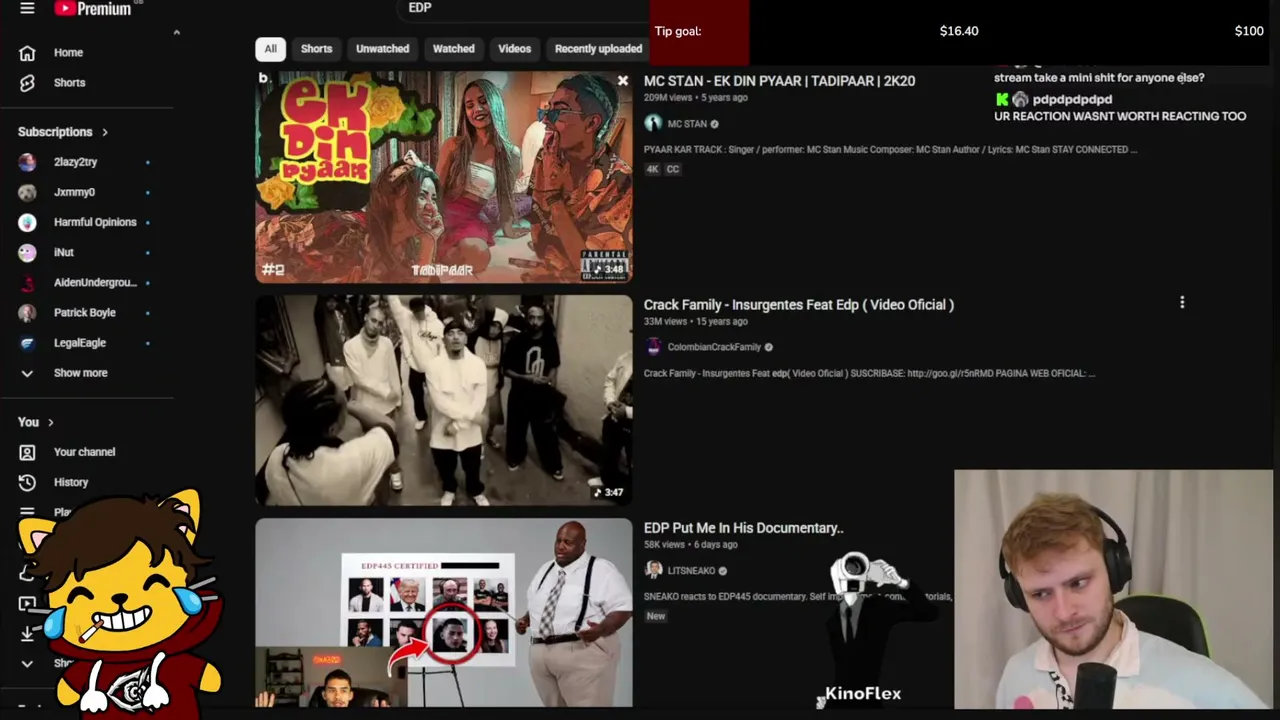Click the 58K views 6 days ago text
The height and width of the screenshot is (720, 1280).
tap(690, 545)
